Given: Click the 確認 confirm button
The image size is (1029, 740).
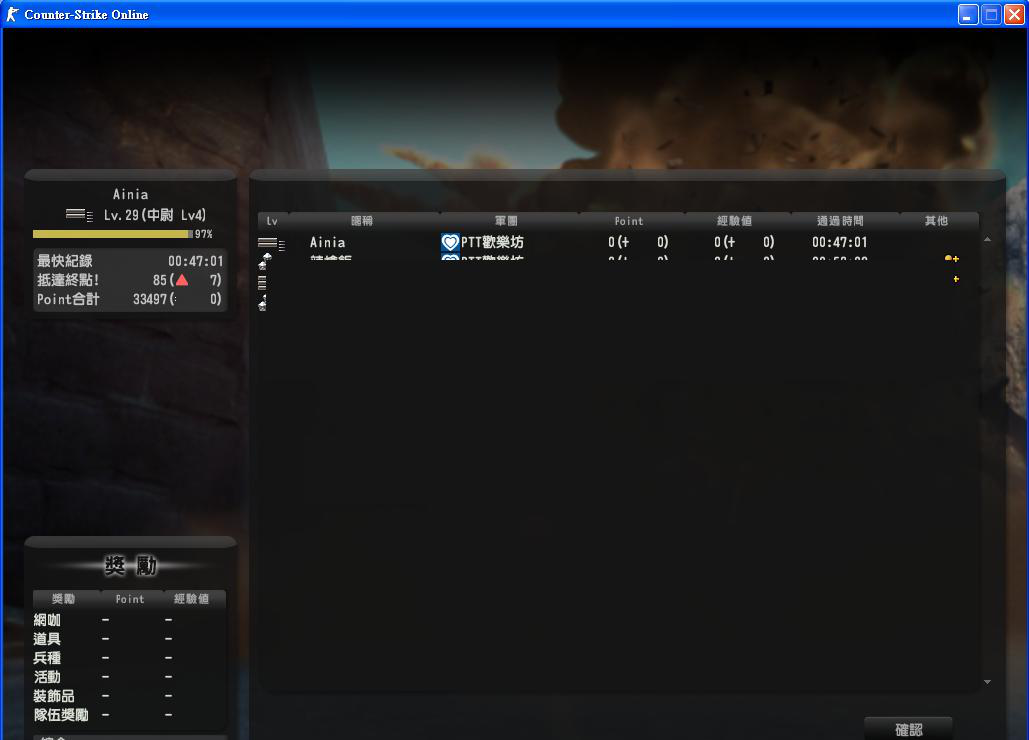Looking at the screenshot, I should pos(908,729).
